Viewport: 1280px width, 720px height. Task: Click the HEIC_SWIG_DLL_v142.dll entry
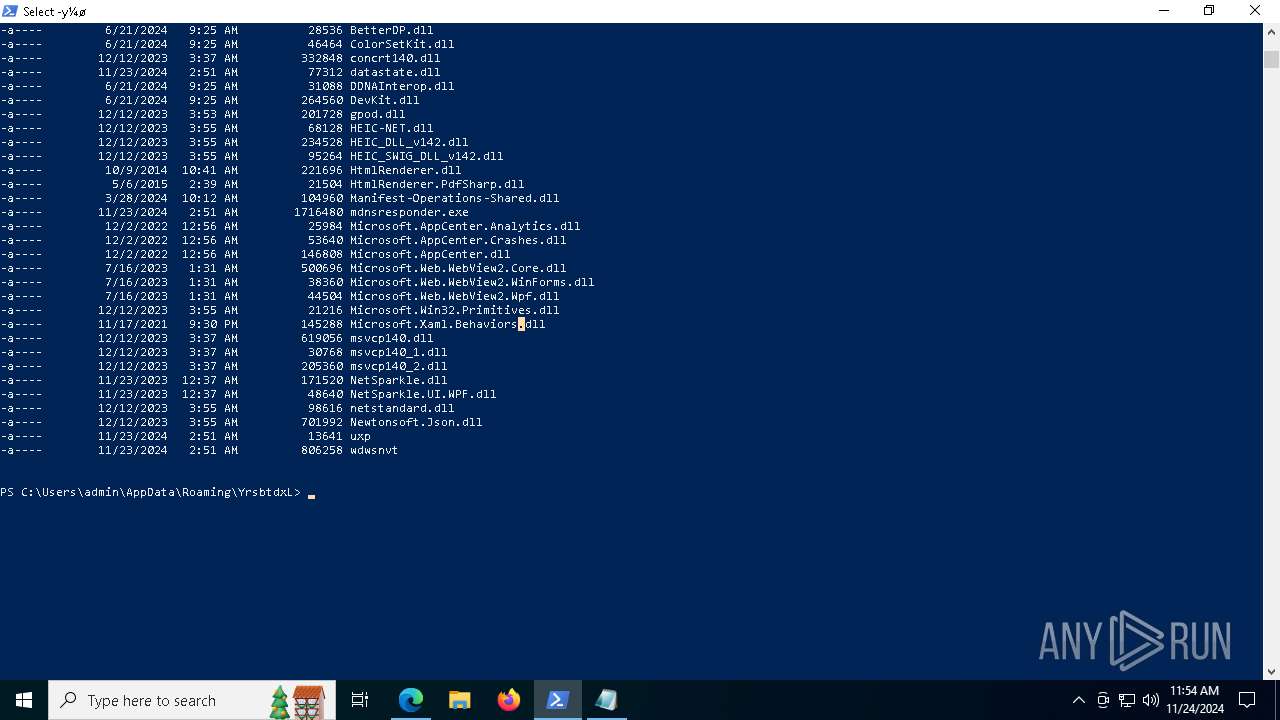426,156
